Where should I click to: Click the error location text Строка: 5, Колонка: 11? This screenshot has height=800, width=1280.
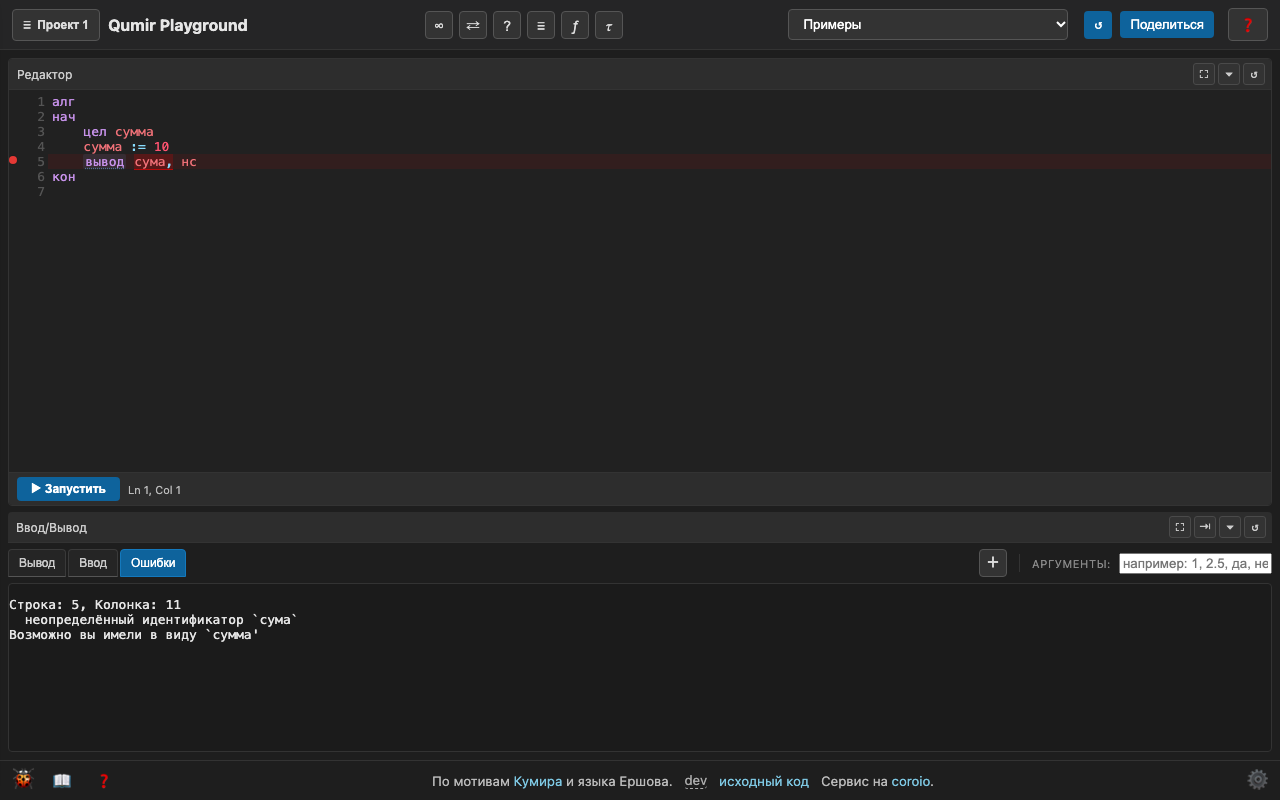(x=95, y=605)
